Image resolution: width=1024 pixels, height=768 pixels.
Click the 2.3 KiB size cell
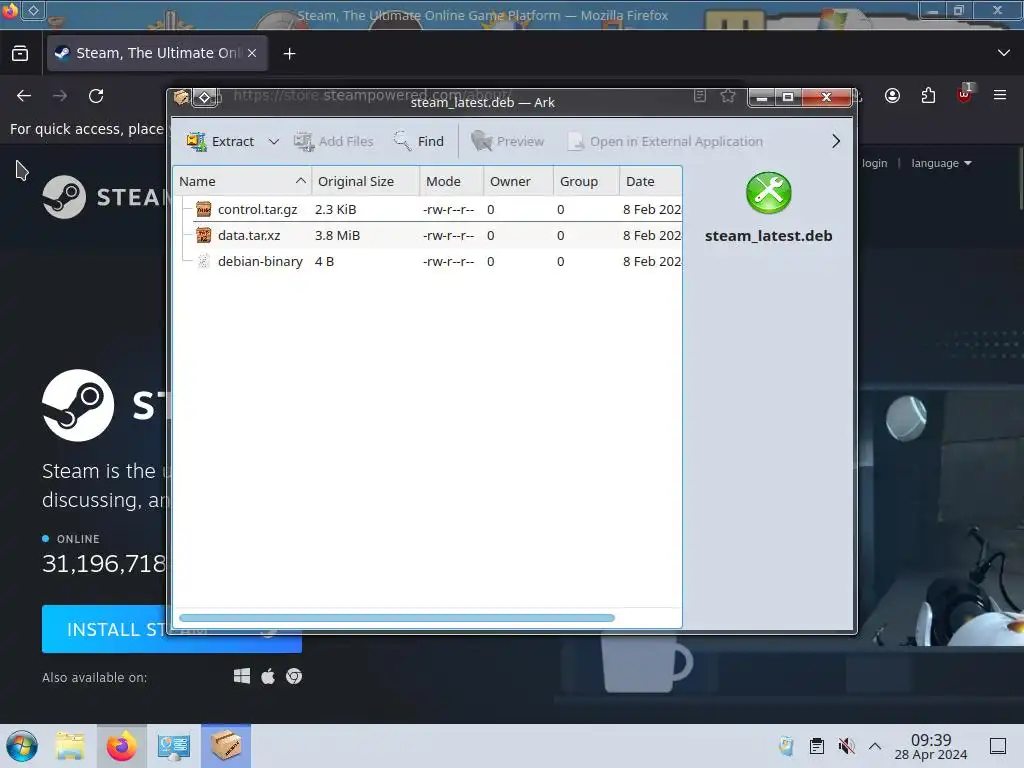click(x=336, y=210)
